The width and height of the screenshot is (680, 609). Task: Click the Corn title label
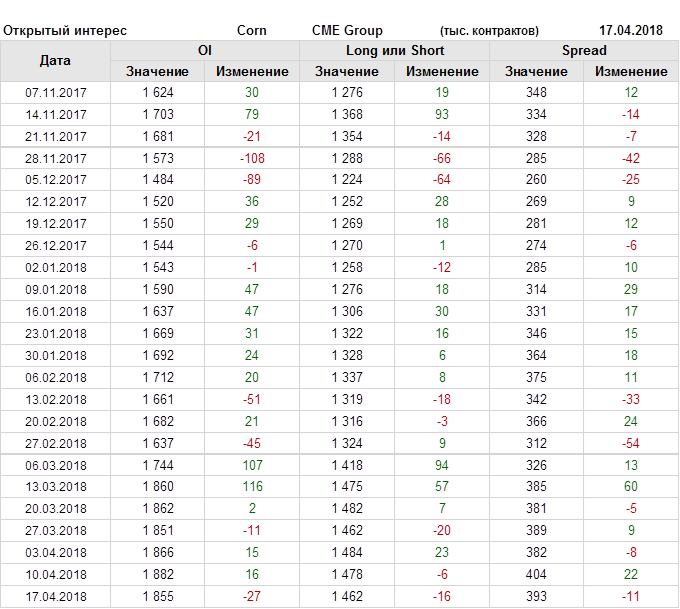(252, 30)
